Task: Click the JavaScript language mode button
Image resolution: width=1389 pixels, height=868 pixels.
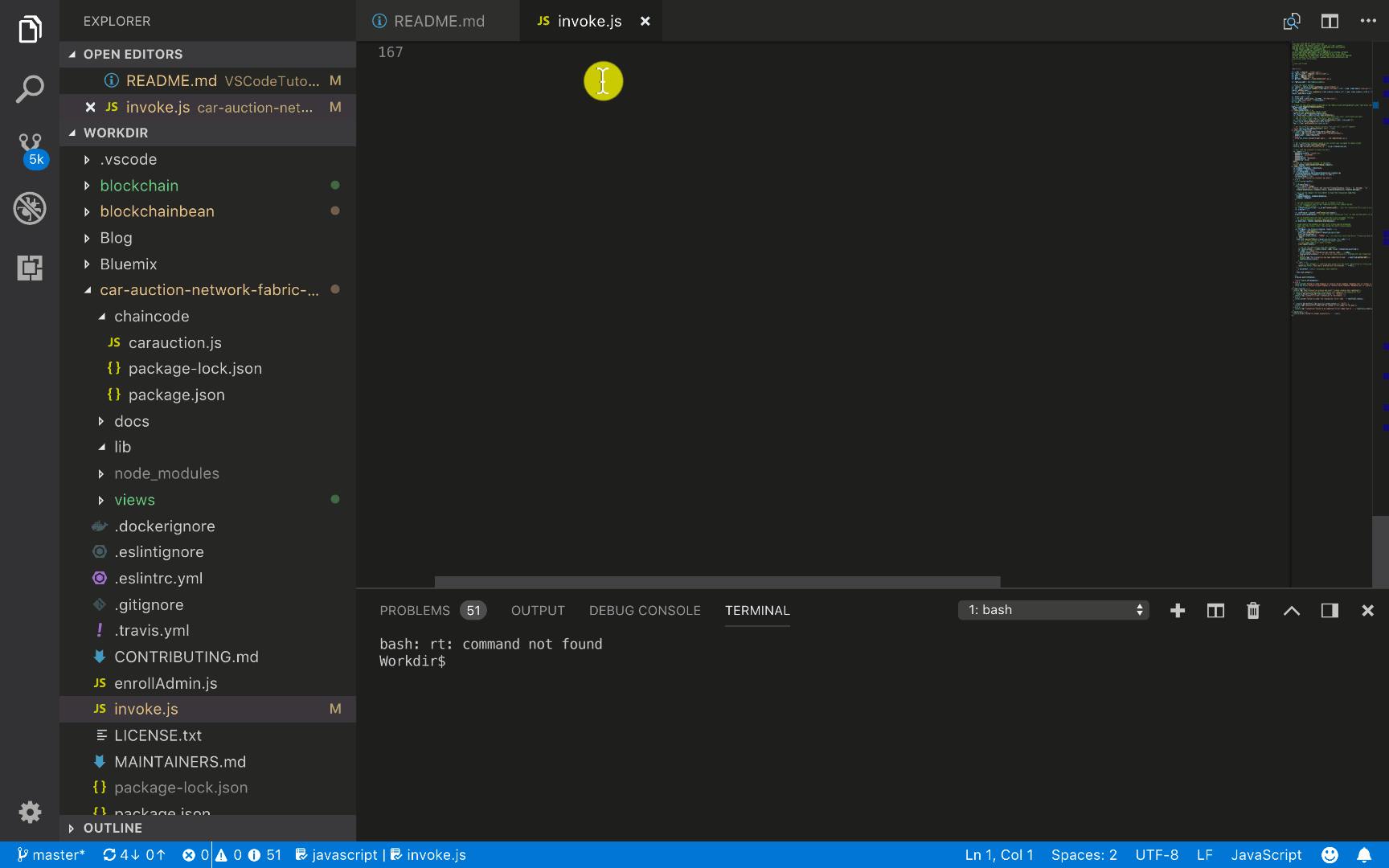Action: pyautogui.click(x=1266, y=855)
